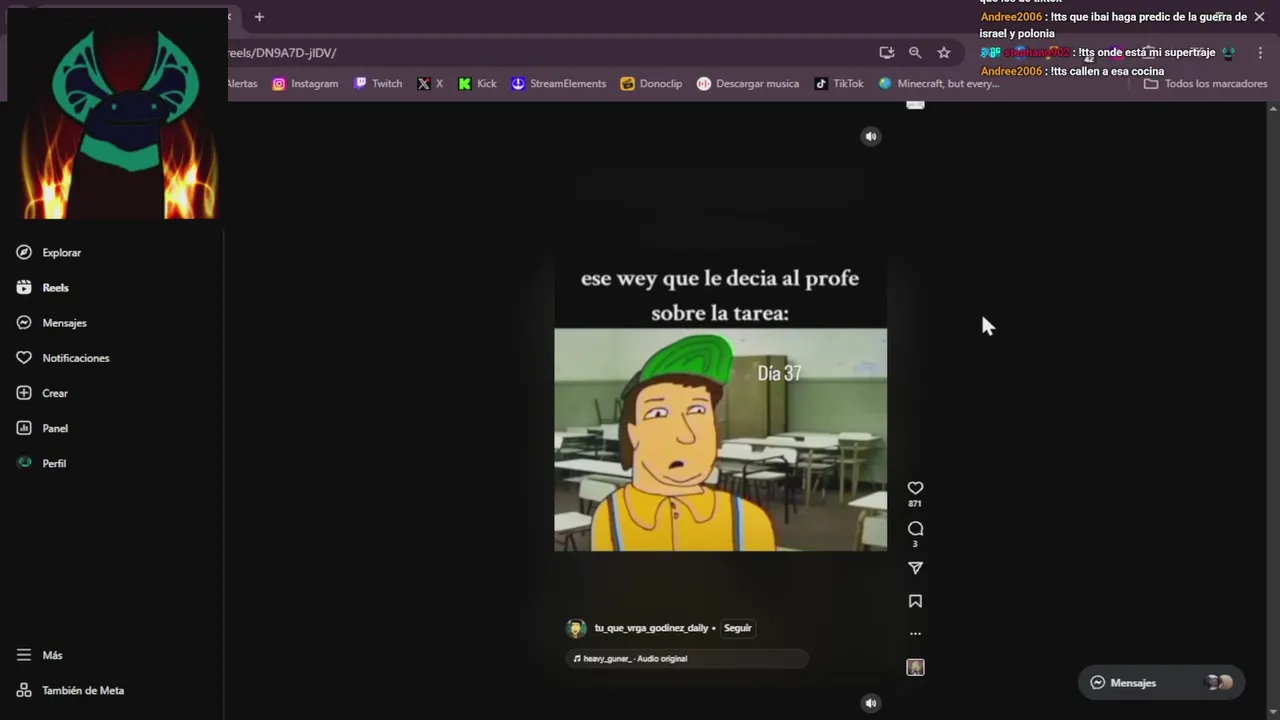The width and height of the screenshot is (1280, 720).
Task: Bookmark this page with the star
Action: pos(944,53)
